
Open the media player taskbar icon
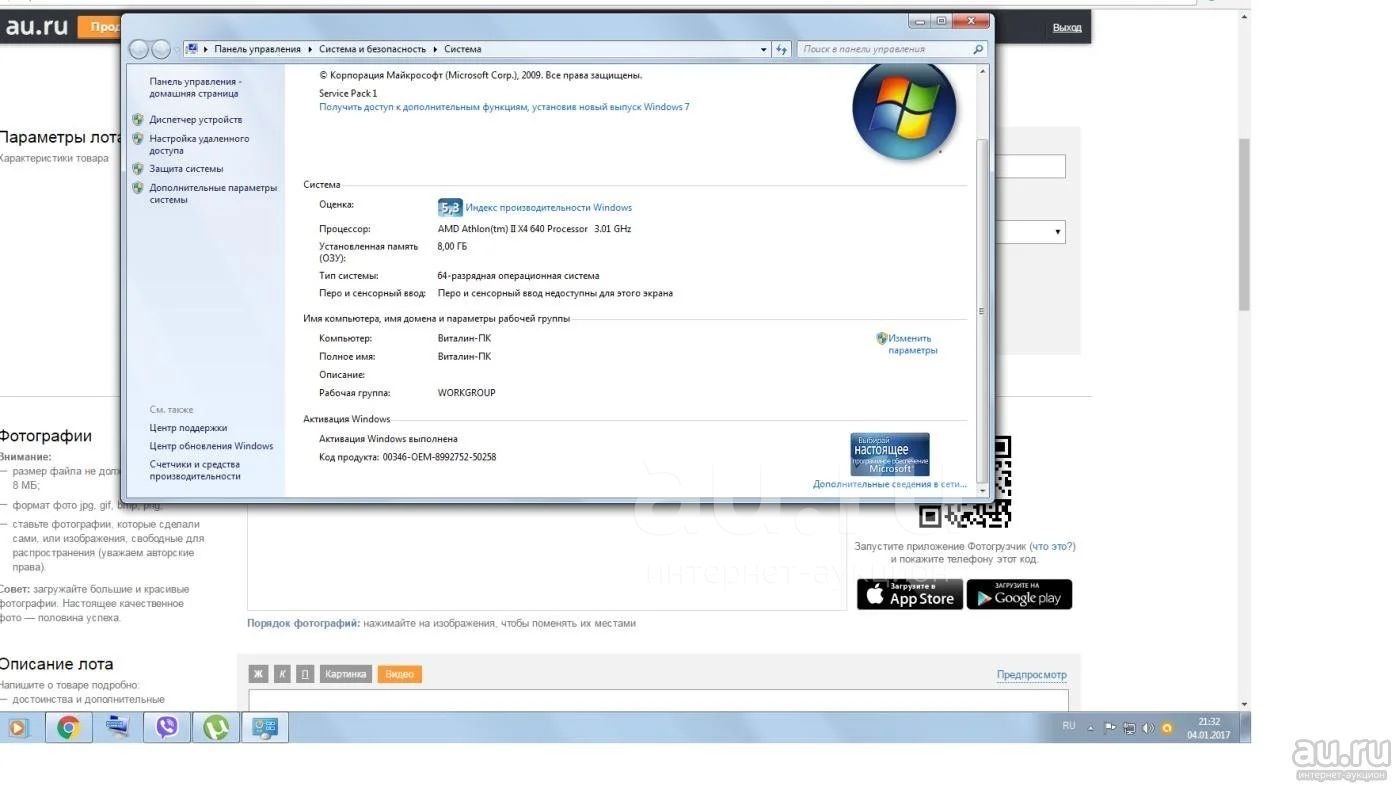click(17, 727)
